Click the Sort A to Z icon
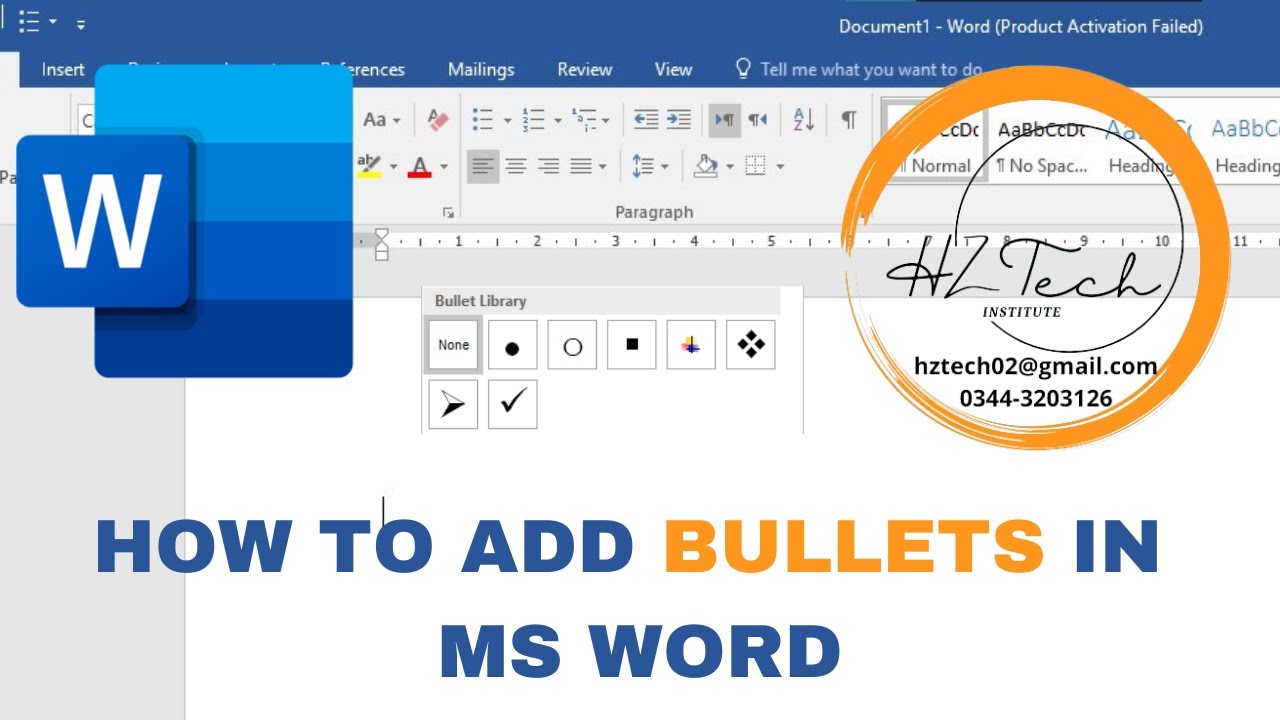 pyautogui.click(x=804, y=120)
